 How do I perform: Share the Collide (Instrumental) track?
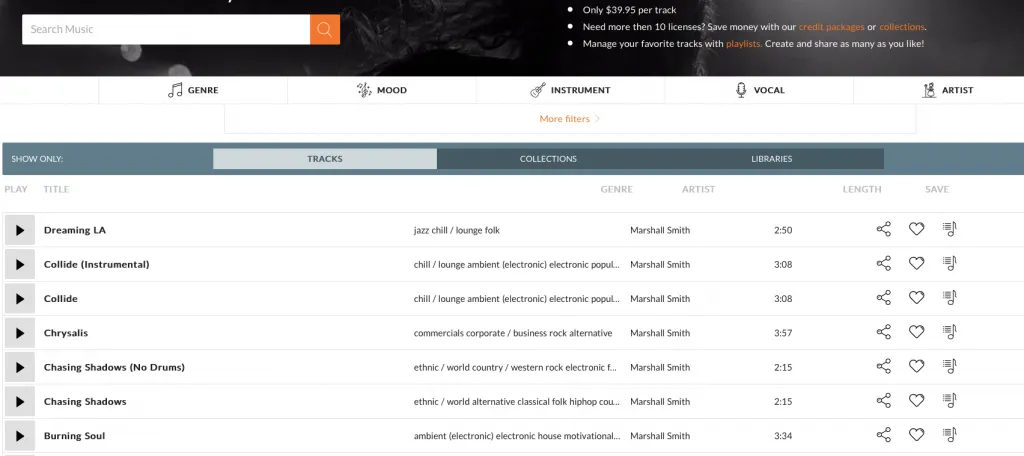884,263
